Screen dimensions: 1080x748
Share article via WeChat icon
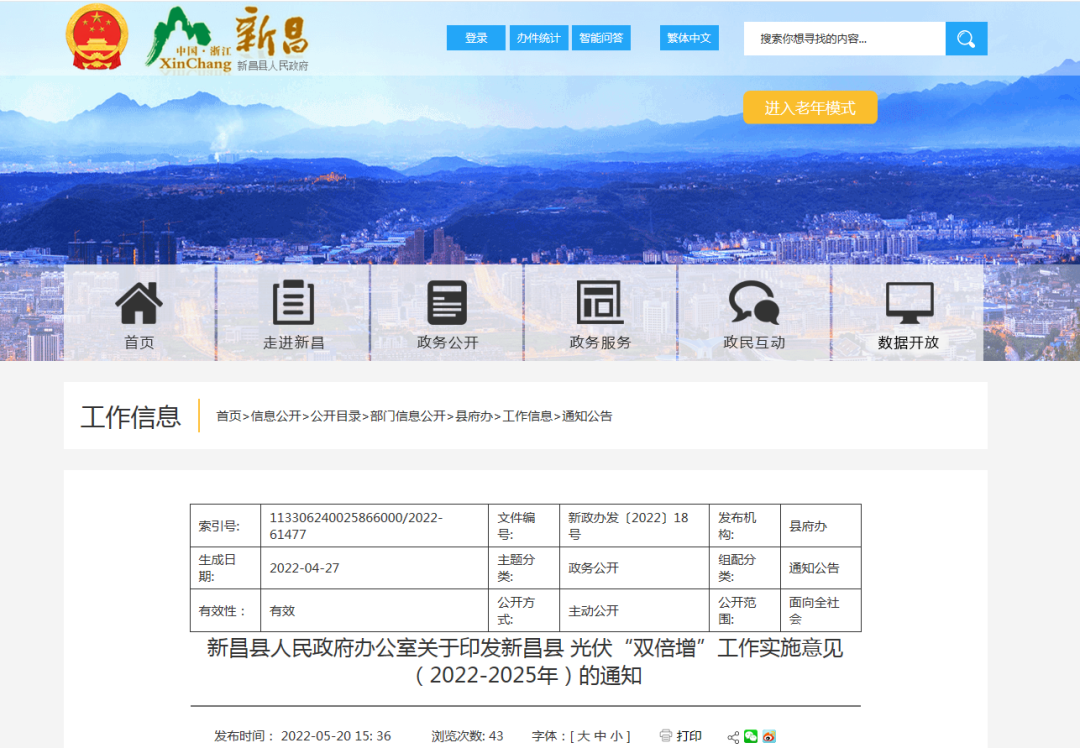(x=751, y=737)
